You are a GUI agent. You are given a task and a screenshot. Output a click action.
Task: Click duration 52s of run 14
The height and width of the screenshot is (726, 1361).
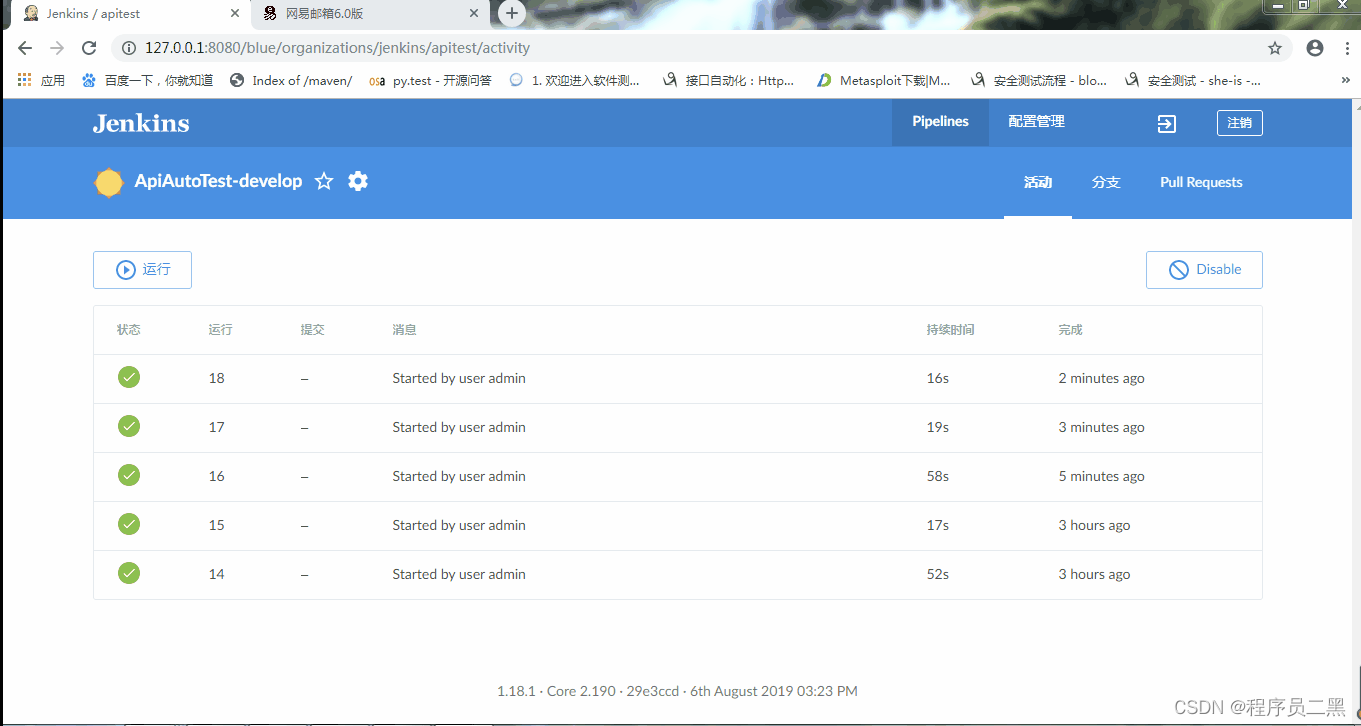tap(938, 575)
